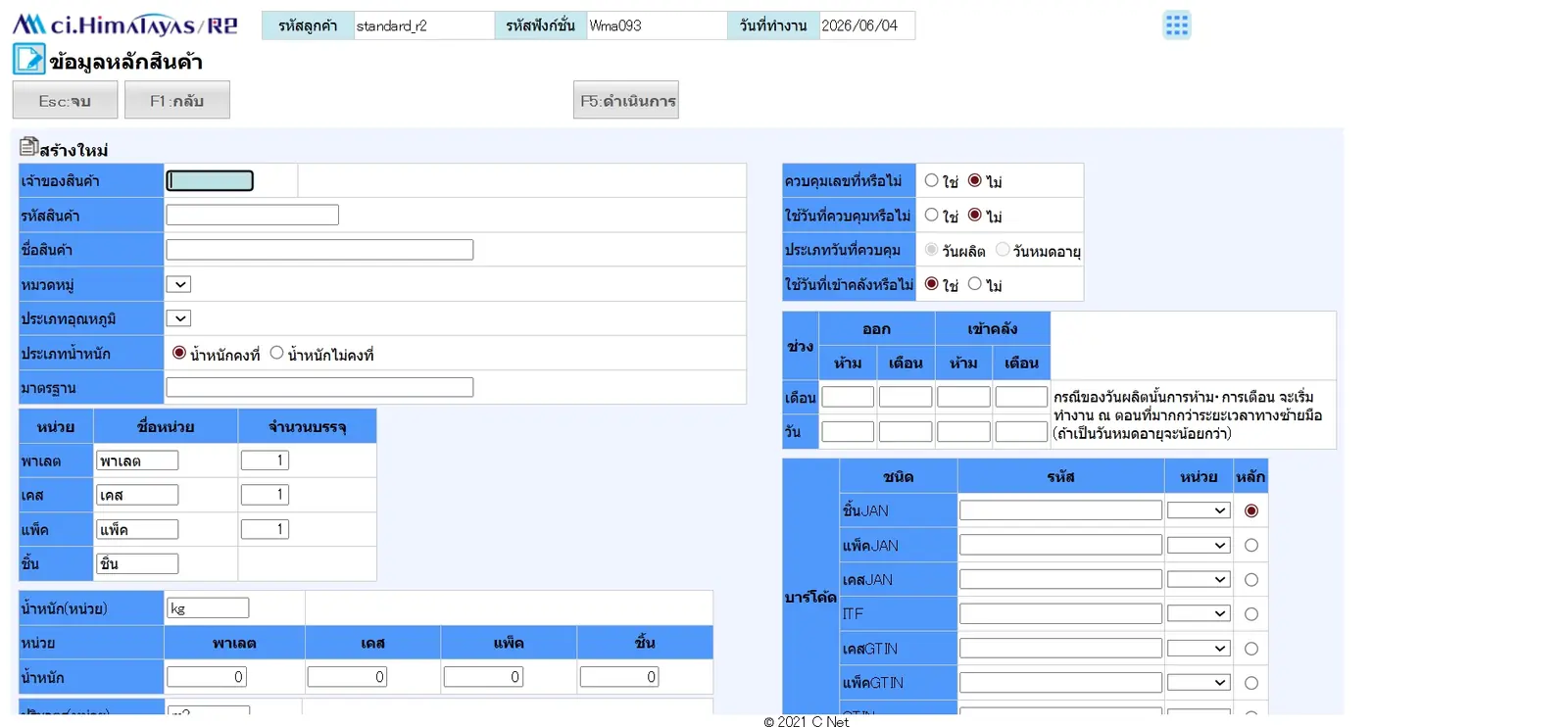Screen dimensions: 1568x727
Task: Expand the เคสJAN unit dropdown
Action: pyautogui.click(x=1199, y=579)
